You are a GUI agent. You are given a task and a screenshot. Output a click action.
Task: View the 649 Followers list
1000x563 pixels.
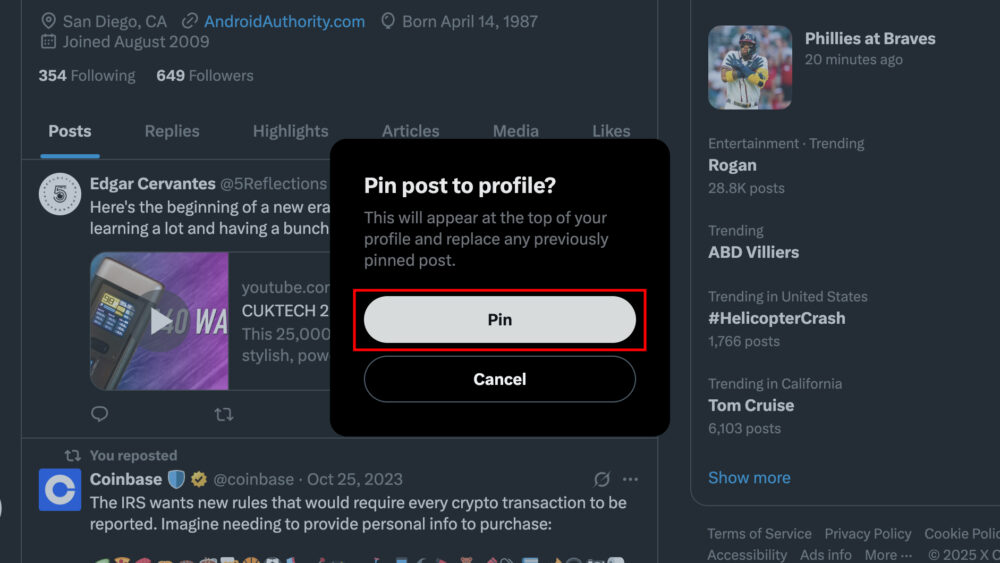(205, 76)
